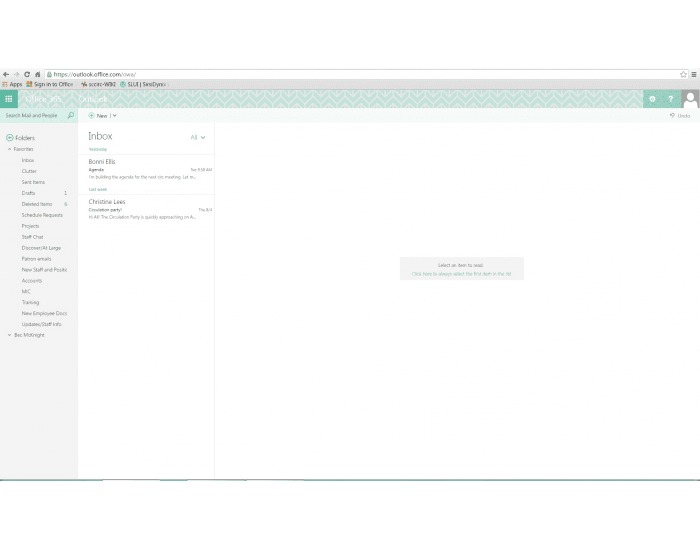Click the search magnifier icon
The height and width of the screenshot is (550, 700).
click(71, 115)
